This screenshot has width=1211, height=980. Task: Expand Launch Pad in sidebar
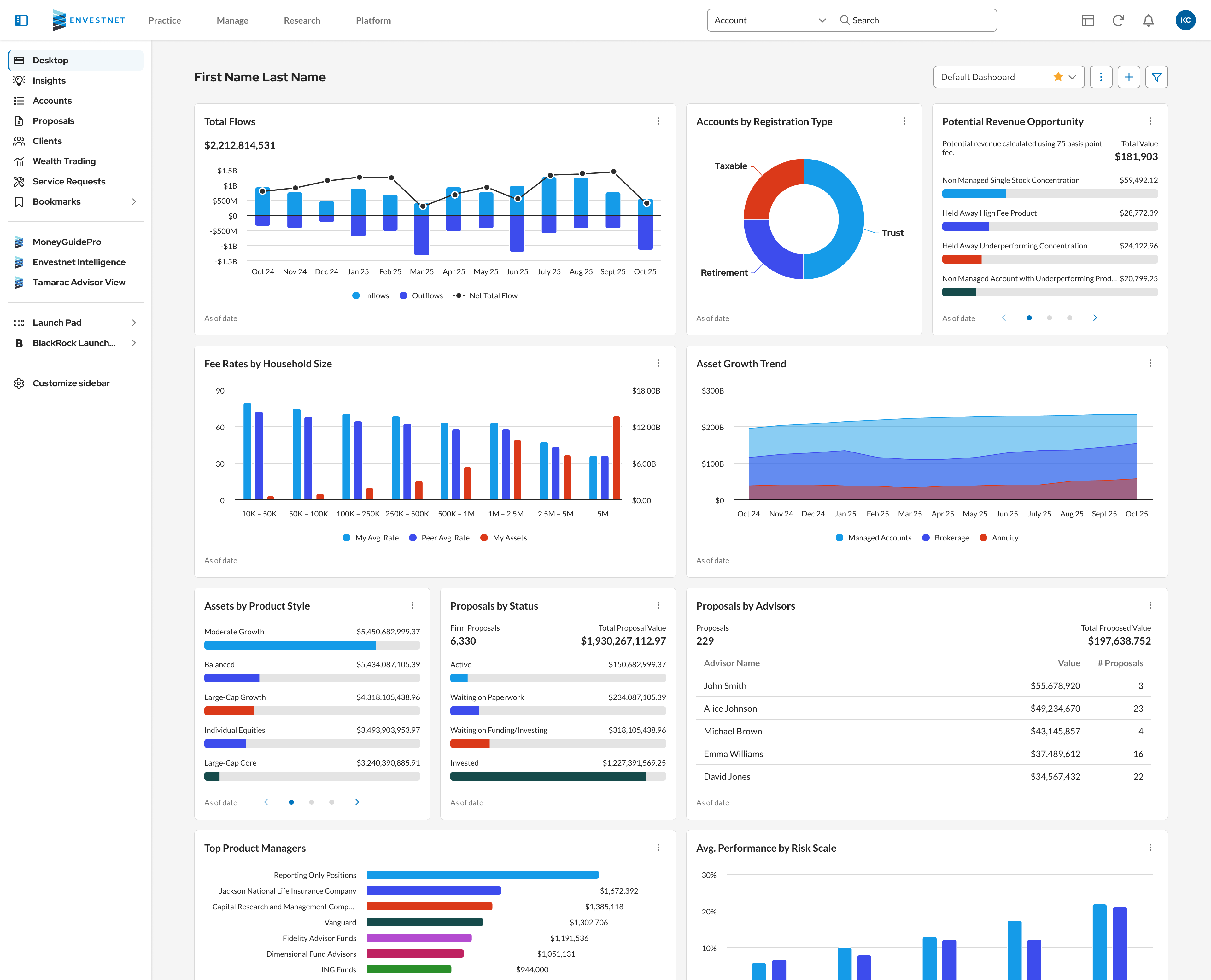[75, 323]
